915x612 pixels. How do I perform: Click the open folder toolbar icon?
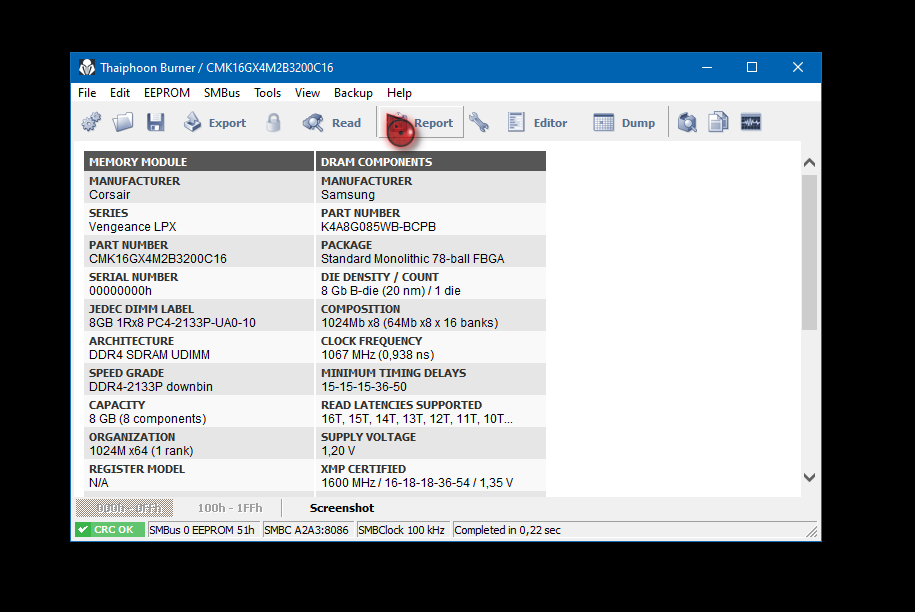(123, 123)
